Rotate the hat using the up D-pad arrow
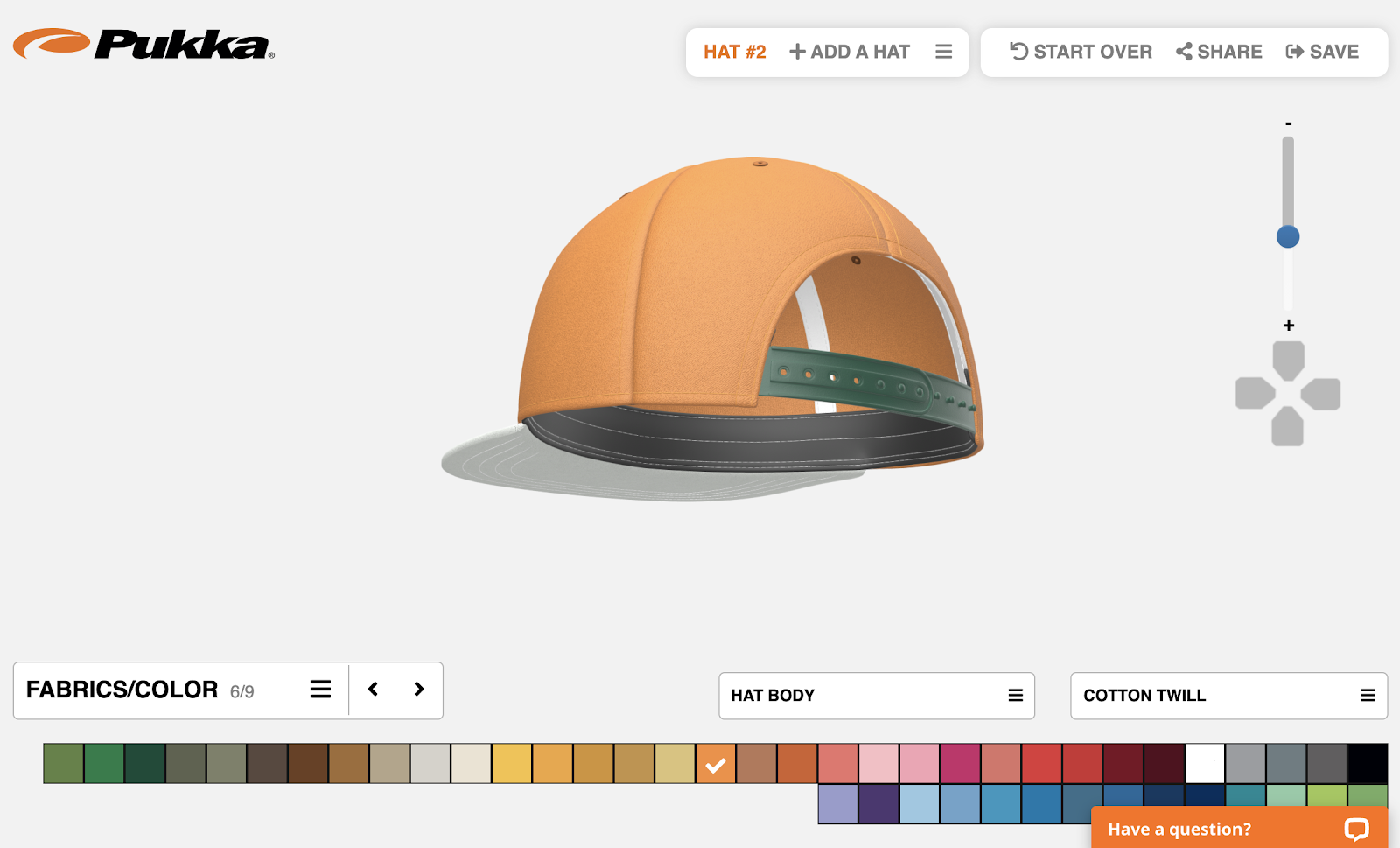 click(x=1287, y=359)
